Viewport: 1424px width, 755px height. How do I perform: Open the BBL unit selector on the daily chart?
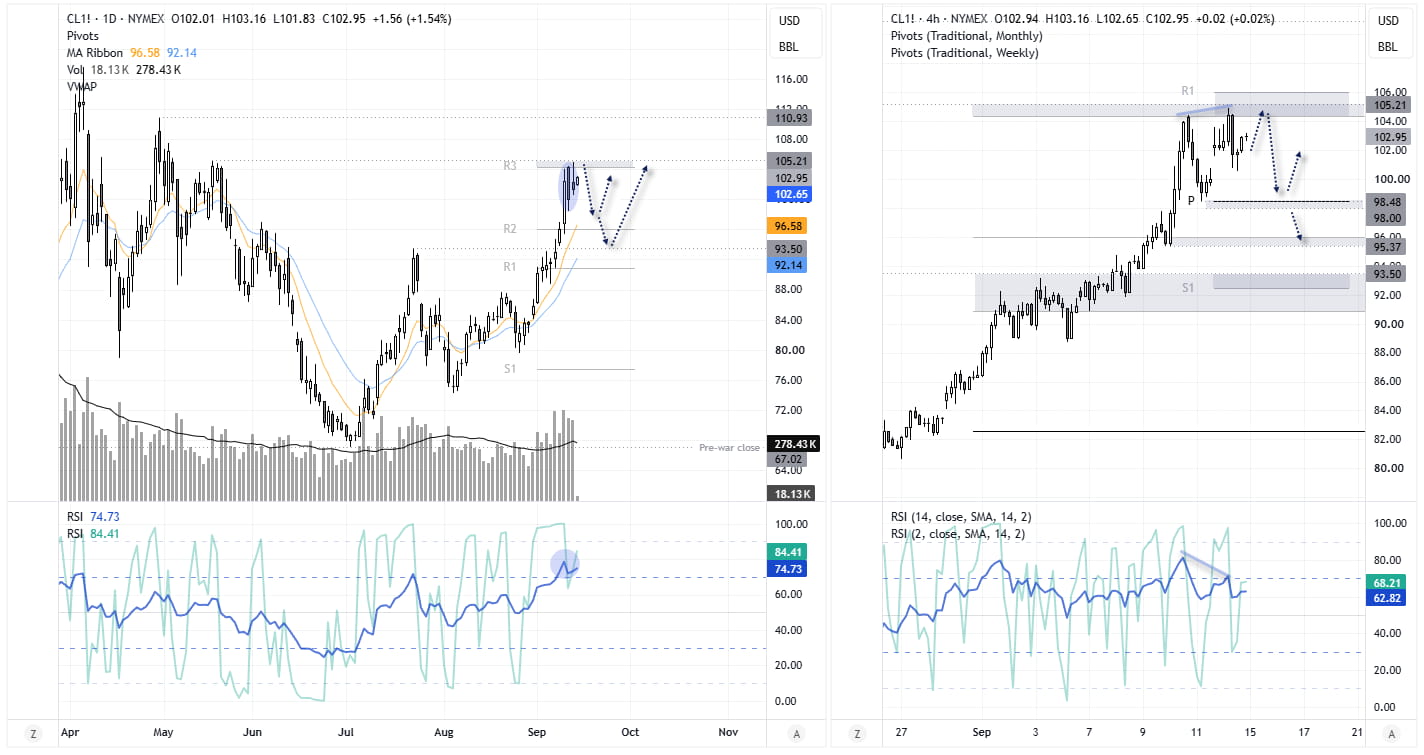pyautogui.click(x=789, y=47)
